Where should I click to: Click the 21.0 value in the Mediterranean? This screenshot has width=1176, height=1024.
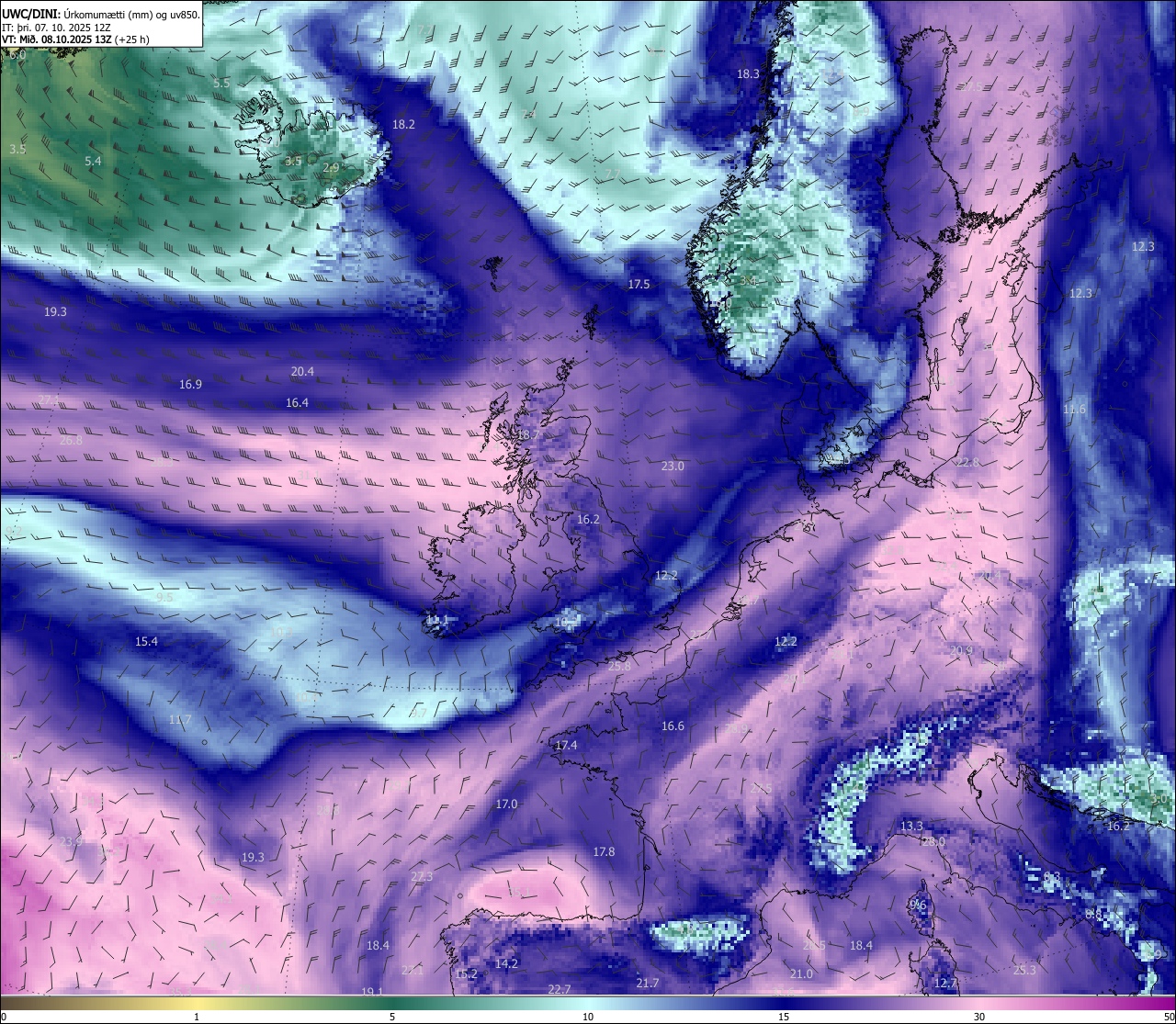[x=801, y=974]
